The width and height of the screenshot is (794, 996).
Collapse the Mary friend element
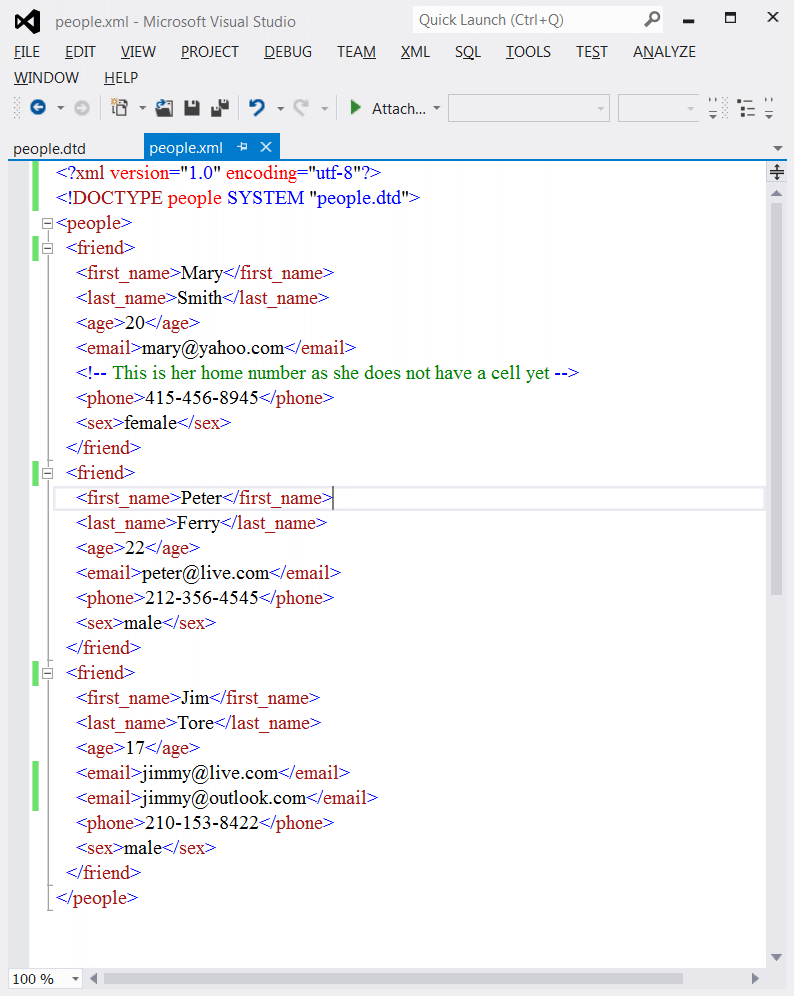pyautogui.click(x=47, y=248)
